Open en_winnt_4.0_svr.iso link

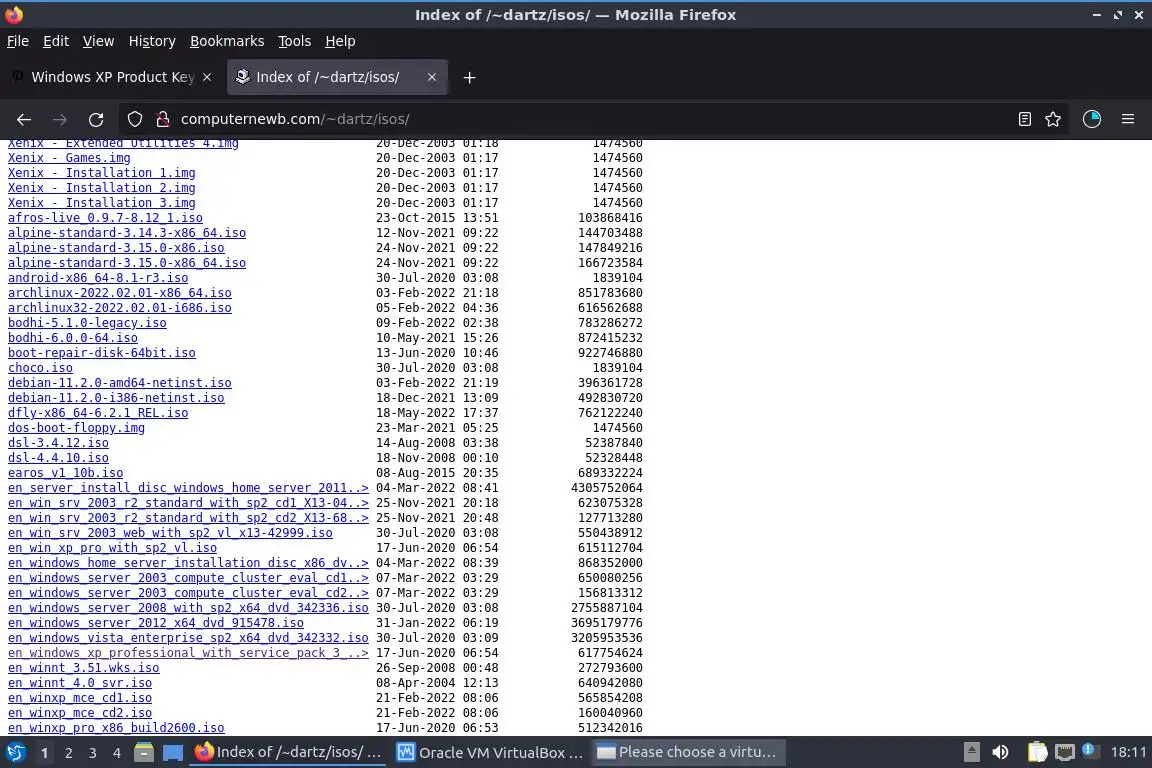click(x=80, y=683)
